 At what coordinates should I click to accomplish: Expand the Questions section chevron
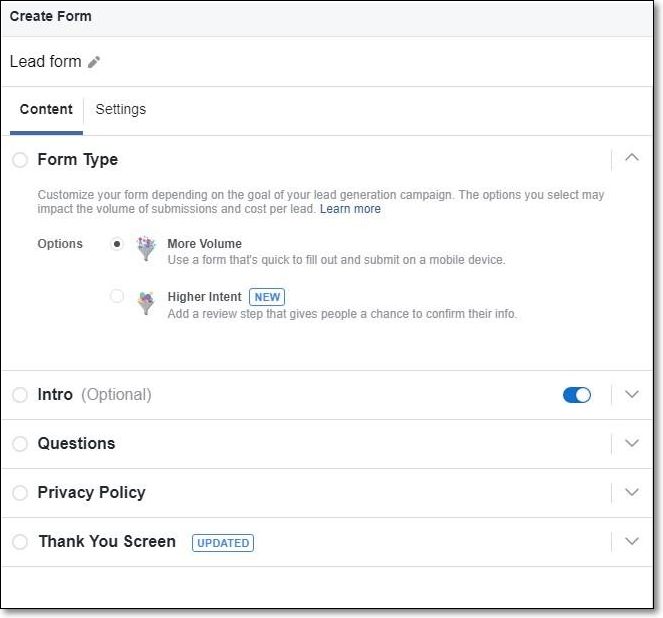pyautogui.click(x=632, y=443)
